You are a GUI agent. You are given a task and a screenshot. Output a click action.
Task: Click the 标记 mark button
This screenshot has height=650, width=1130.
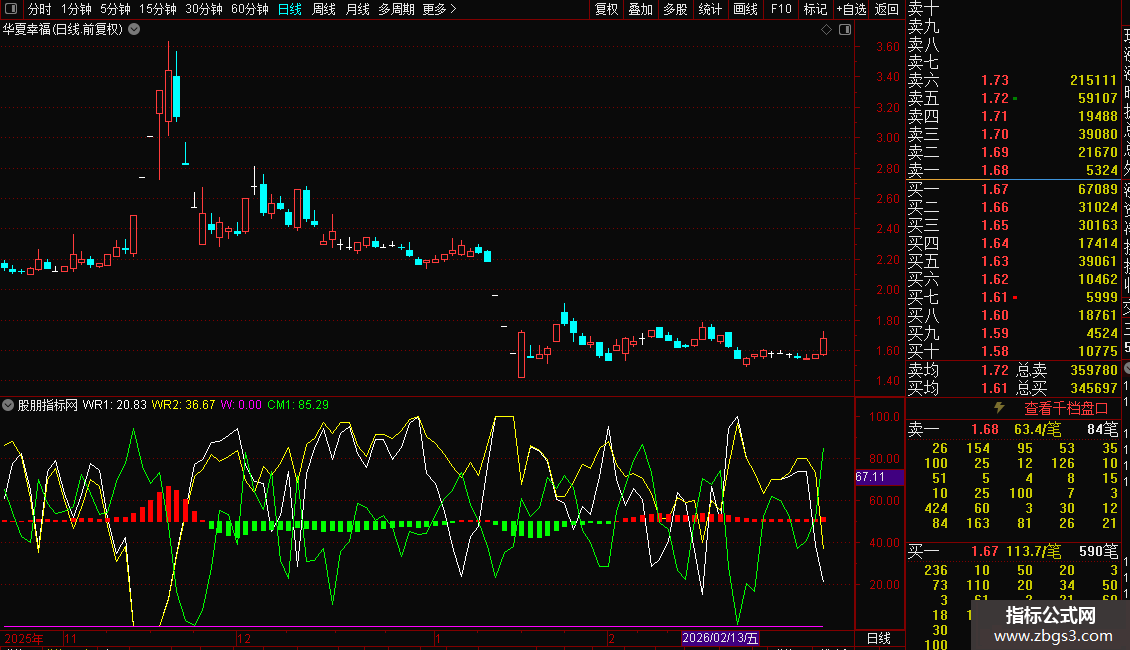click(x=815, y=9)
